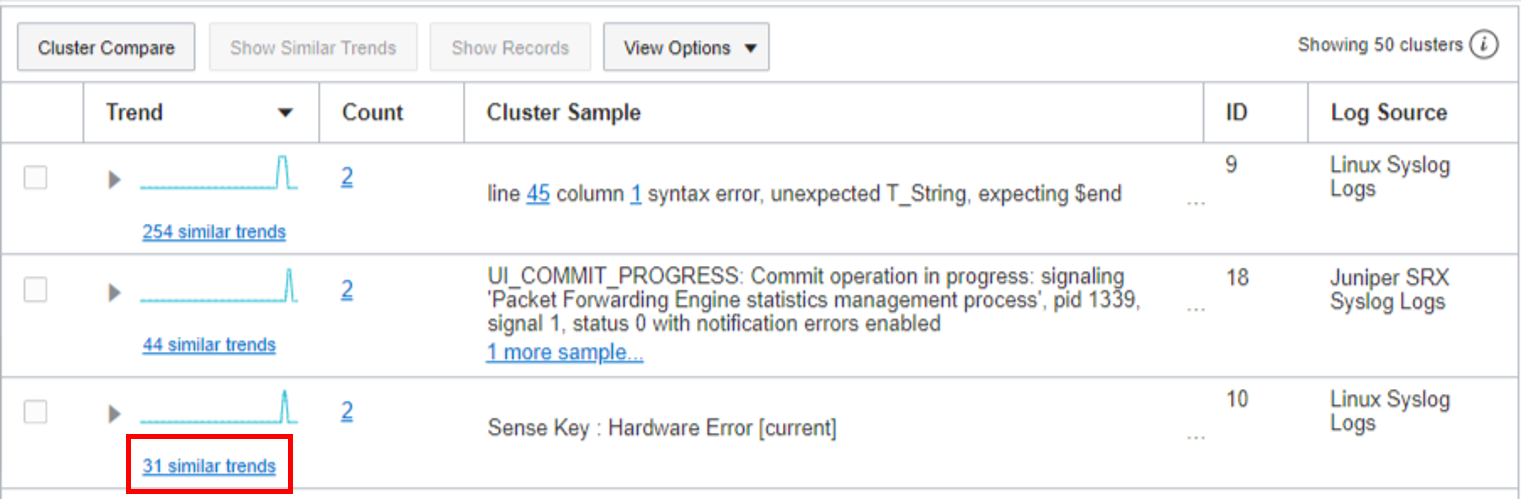The image size is (1521, 499).
Task: Tick checkbox for UI_COMMIT_PROGRESS cluster row
Action: click(x=36, y=290)
